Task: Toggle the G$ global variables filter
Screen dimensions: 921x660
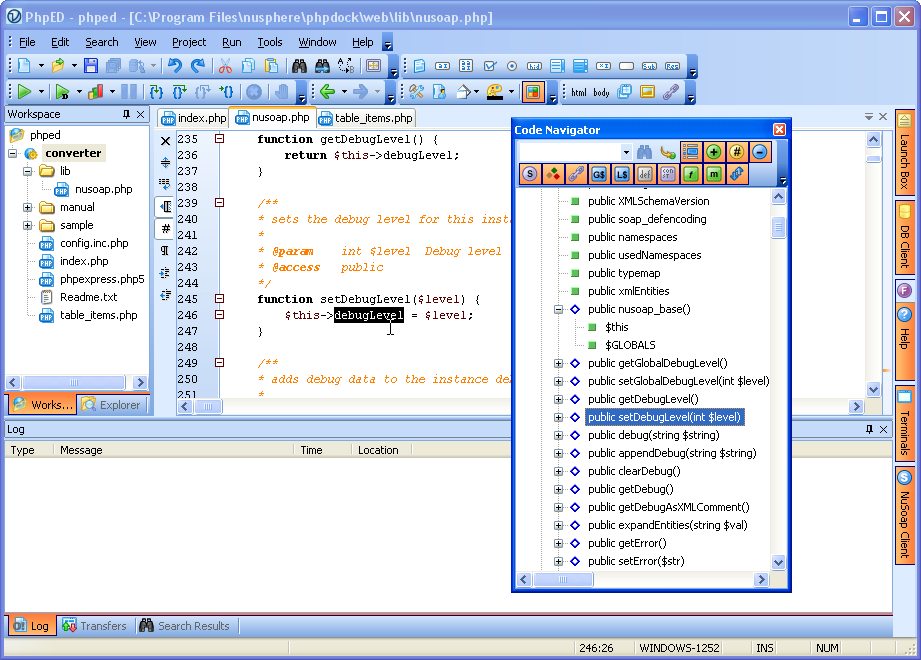Action: click(599, 174)
